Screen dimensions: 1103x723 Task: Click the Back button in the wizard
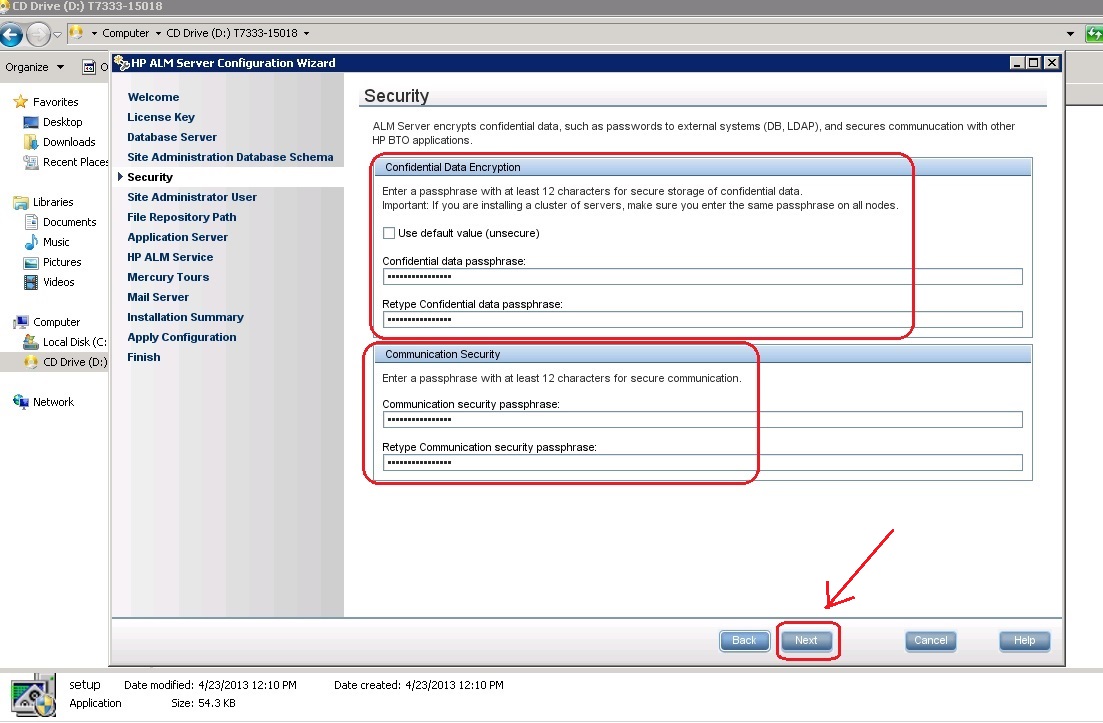coord(744,640)
